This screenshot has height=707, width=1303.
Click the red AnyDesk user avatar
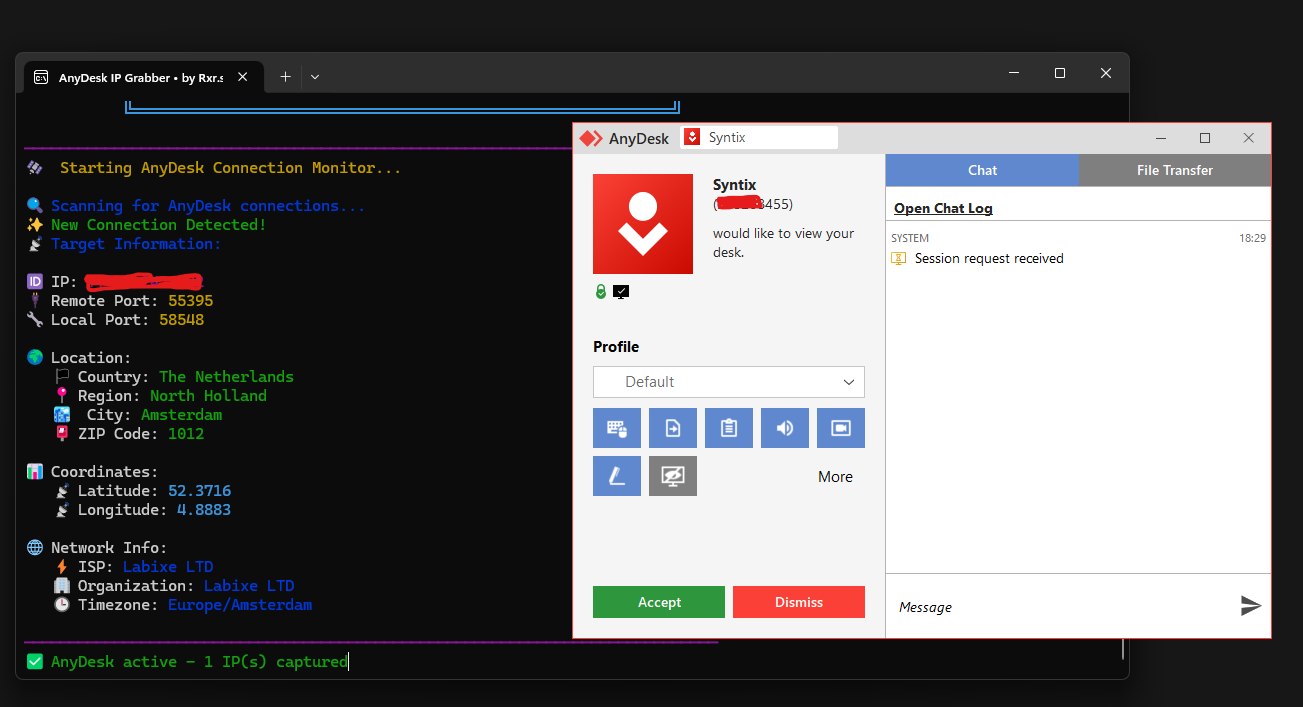coord(643,224)
